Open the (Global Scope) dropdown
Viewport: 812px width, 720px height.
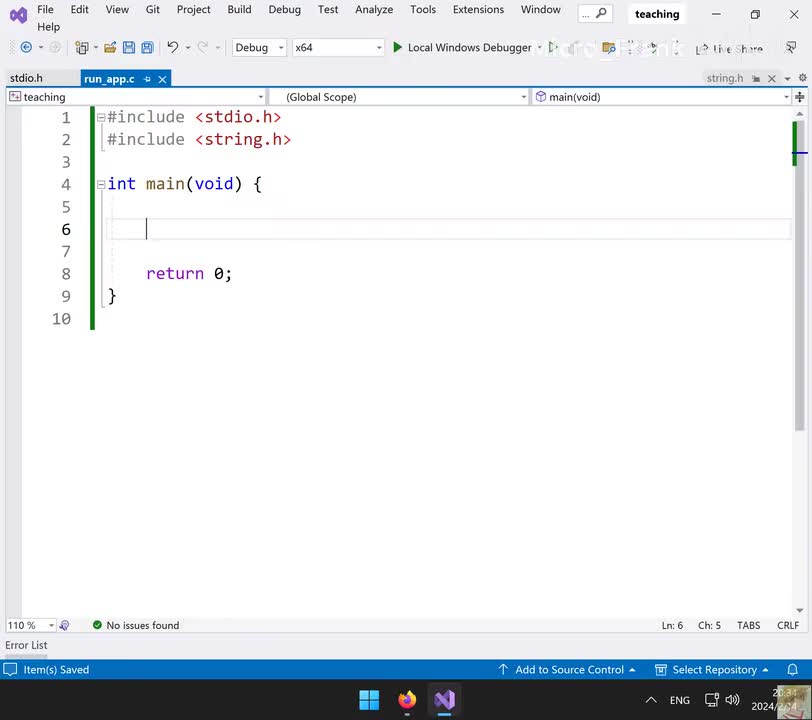(x=399, y=97)
